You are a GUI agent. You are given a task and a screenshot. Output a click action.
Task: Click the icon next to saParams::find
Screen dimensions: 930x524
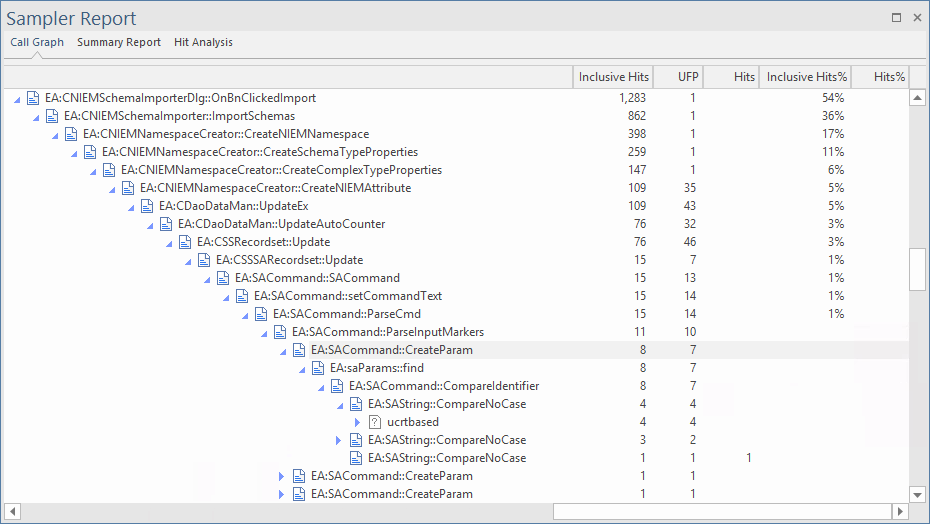(x=318, y=368)
